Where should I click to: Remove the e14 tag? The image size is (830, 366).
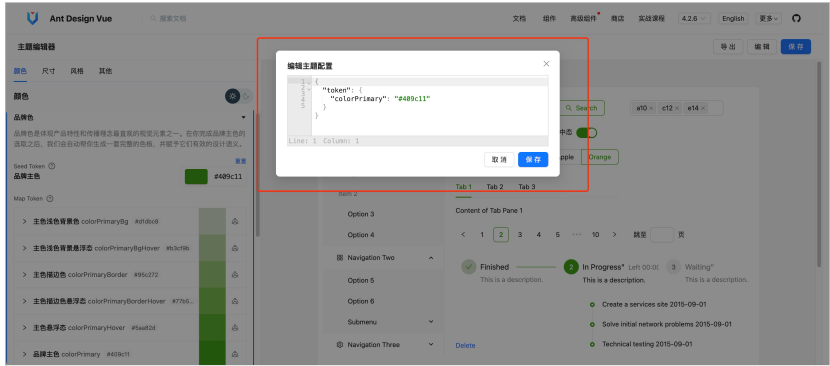(703, 108)
